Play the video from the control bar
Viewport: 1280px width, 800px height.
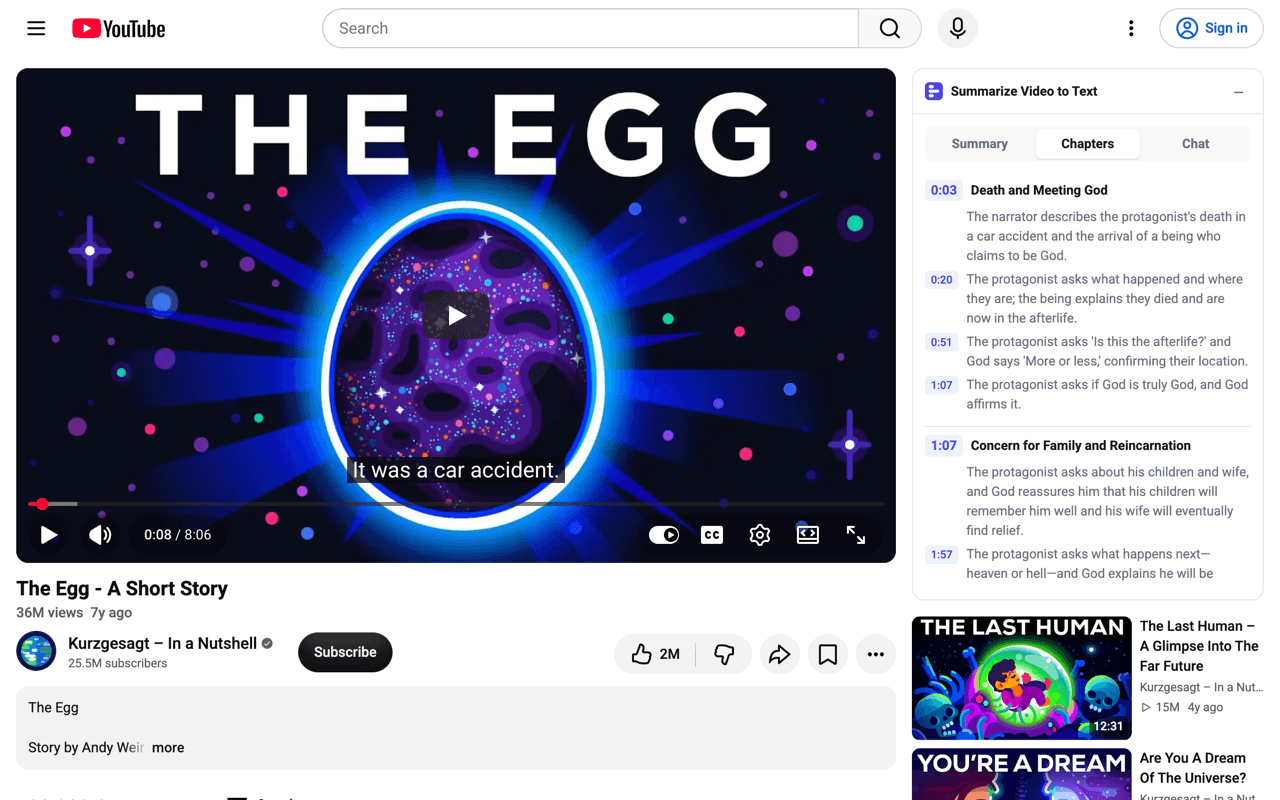[48, 535]
